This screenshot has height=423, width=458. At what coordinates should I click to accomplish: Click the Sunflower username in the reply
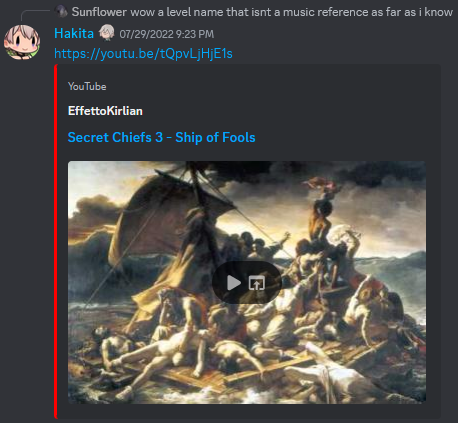(x=99, y=12)
